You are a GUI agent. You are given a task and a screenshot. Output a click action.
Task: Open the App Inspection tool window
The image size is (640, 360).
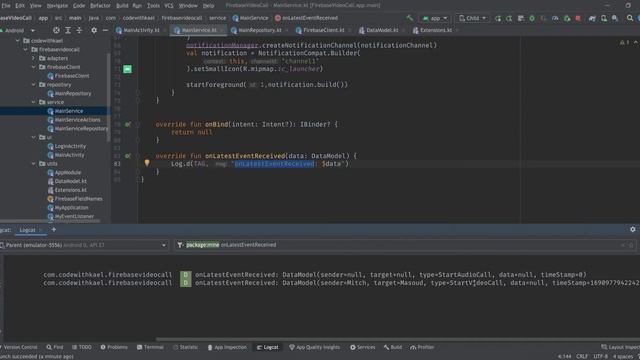(x=227, y=347)
